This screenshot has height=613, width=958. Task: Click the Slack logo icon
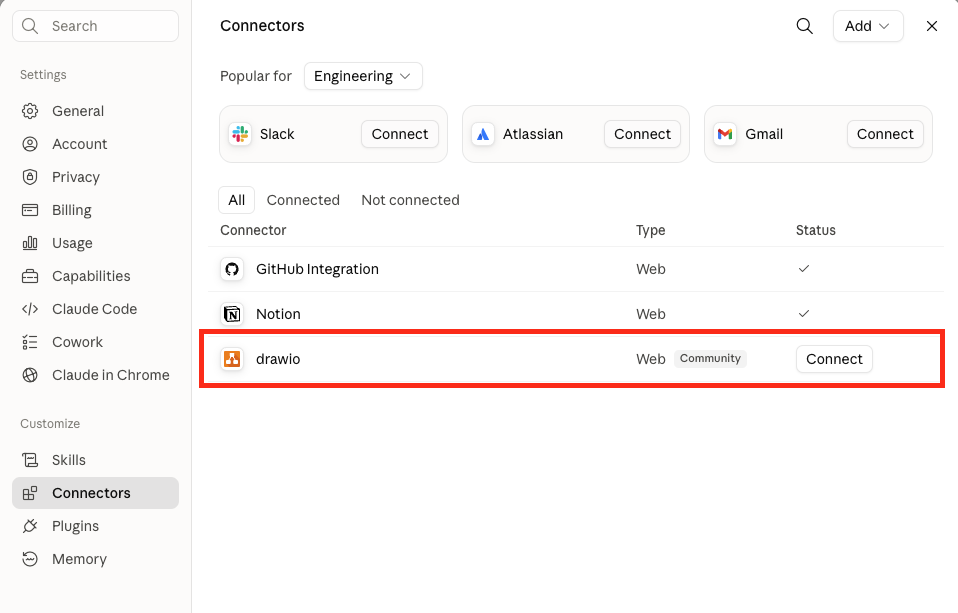pyautogui.click(x=240, y=134)
